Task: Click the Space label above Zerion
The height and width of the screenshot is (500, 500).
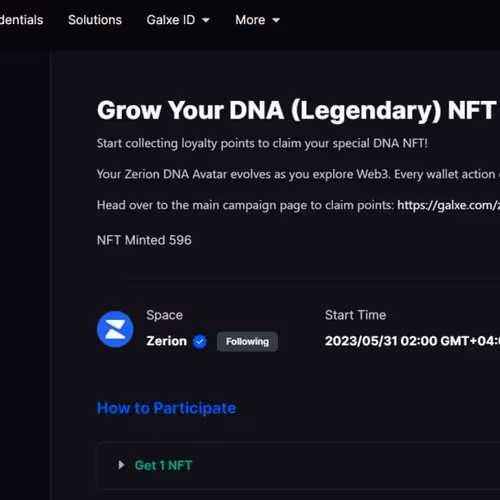Action: click(164, 315)
